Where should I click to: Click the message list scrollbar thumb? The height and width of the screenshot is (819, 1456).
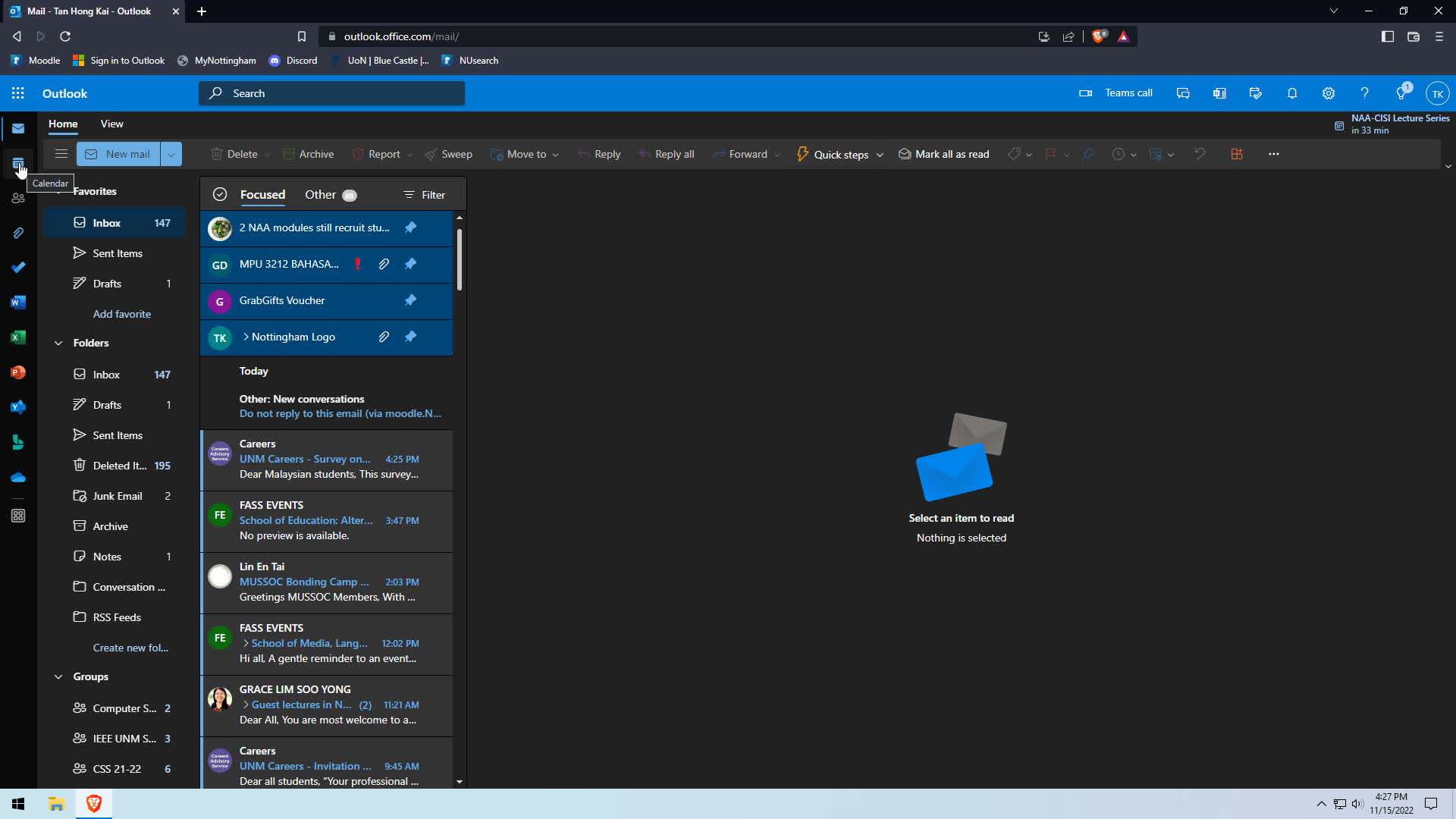(460, 258)
